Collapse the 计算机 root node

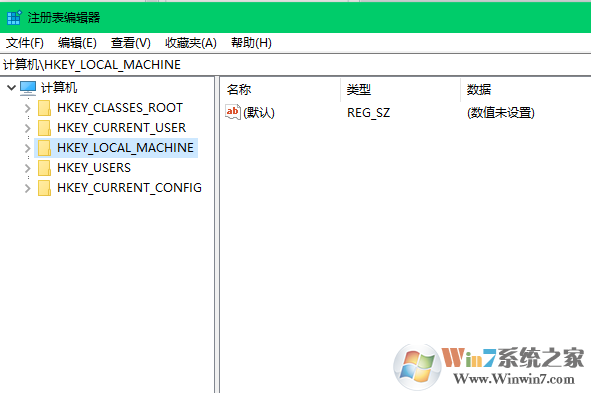11,88
